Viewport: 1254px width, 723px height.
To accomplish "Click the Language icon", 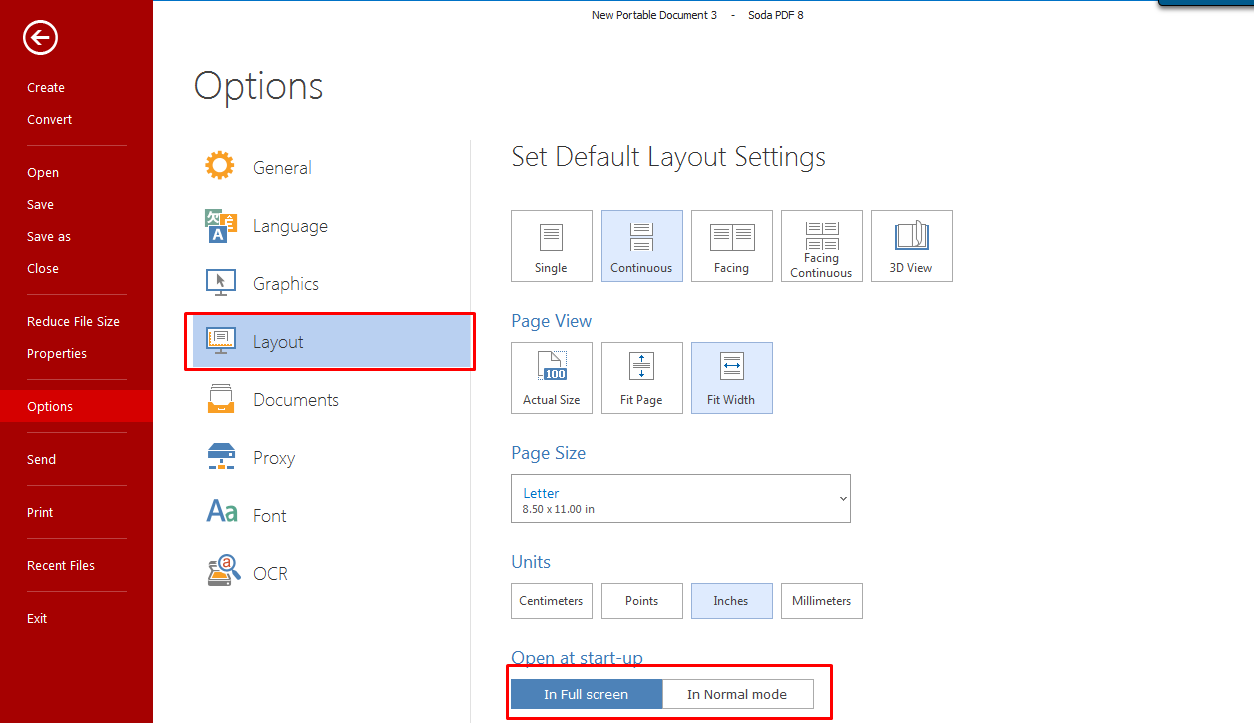I will click(x=220, y=226).
